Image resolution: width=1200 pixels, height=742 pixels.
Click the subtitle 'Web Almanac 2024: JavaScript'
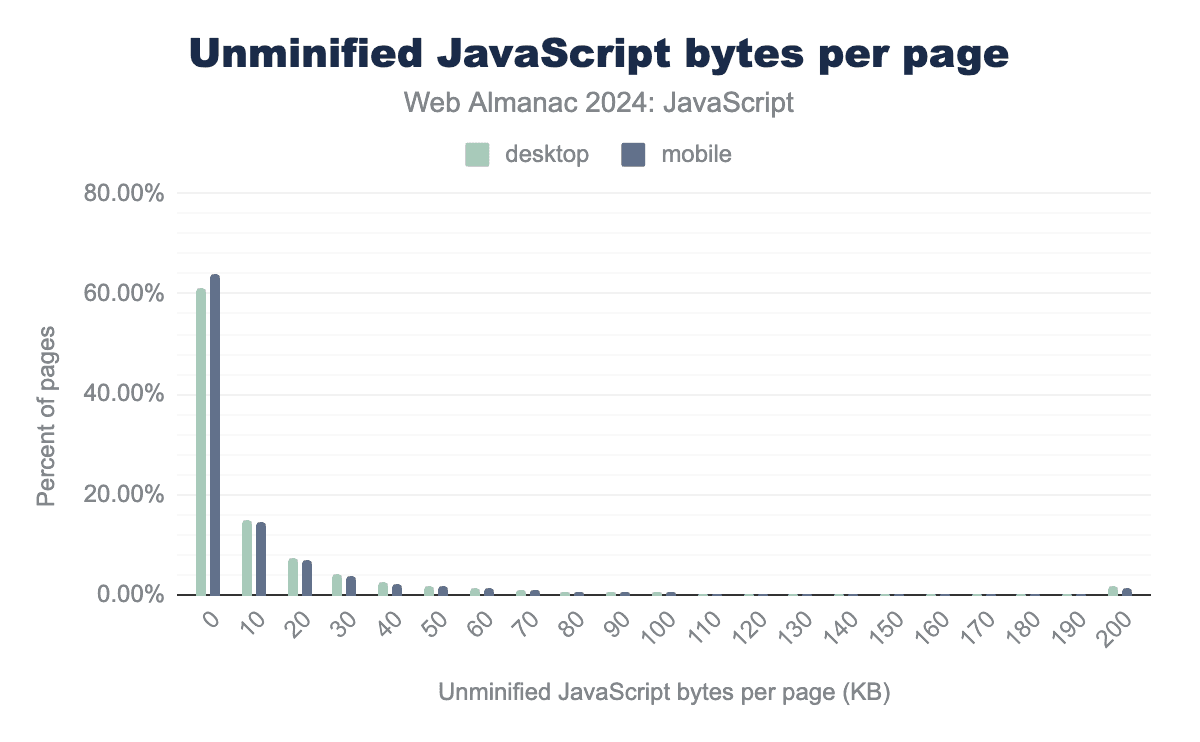coord(599,103)
